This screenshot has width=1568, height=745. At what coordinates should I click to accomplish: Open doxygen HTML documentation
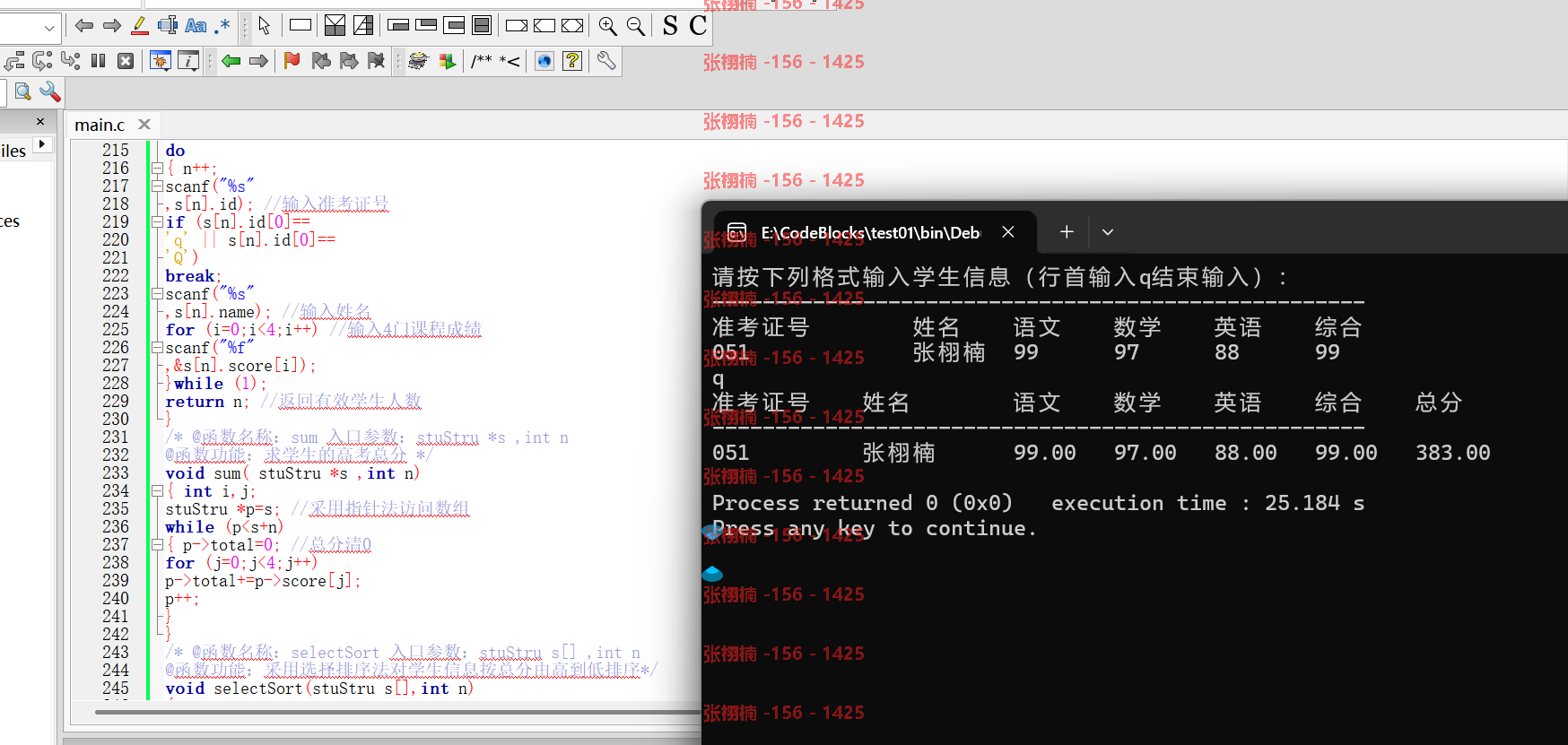544,61
